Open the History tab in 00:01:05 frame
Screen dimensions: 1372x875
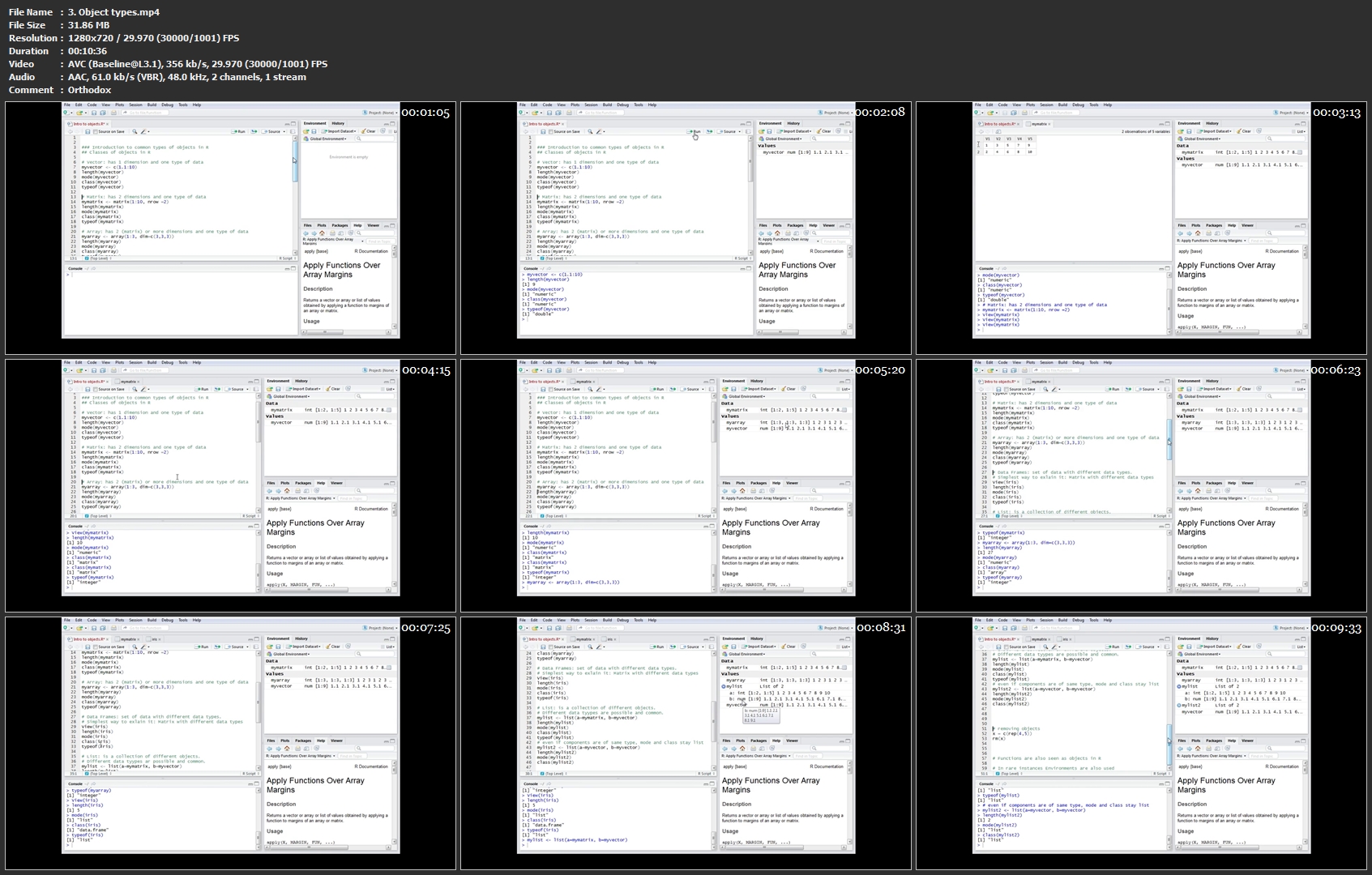[338, 123]
